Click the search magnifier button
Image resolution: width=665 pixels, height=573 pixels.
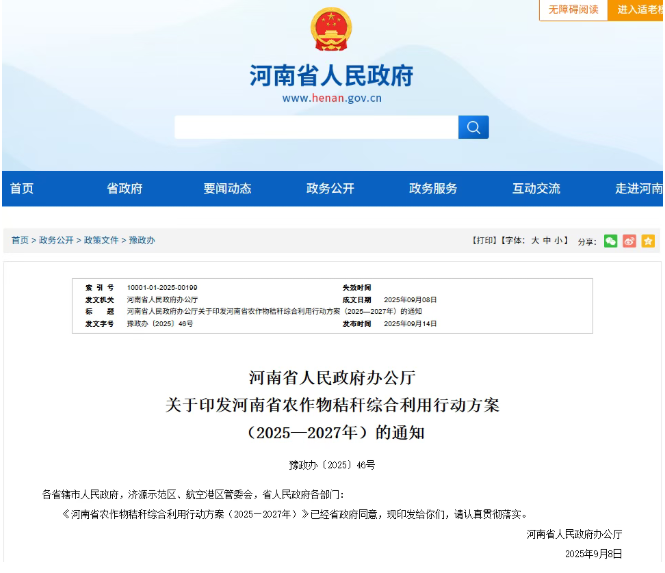pos(473,127)
